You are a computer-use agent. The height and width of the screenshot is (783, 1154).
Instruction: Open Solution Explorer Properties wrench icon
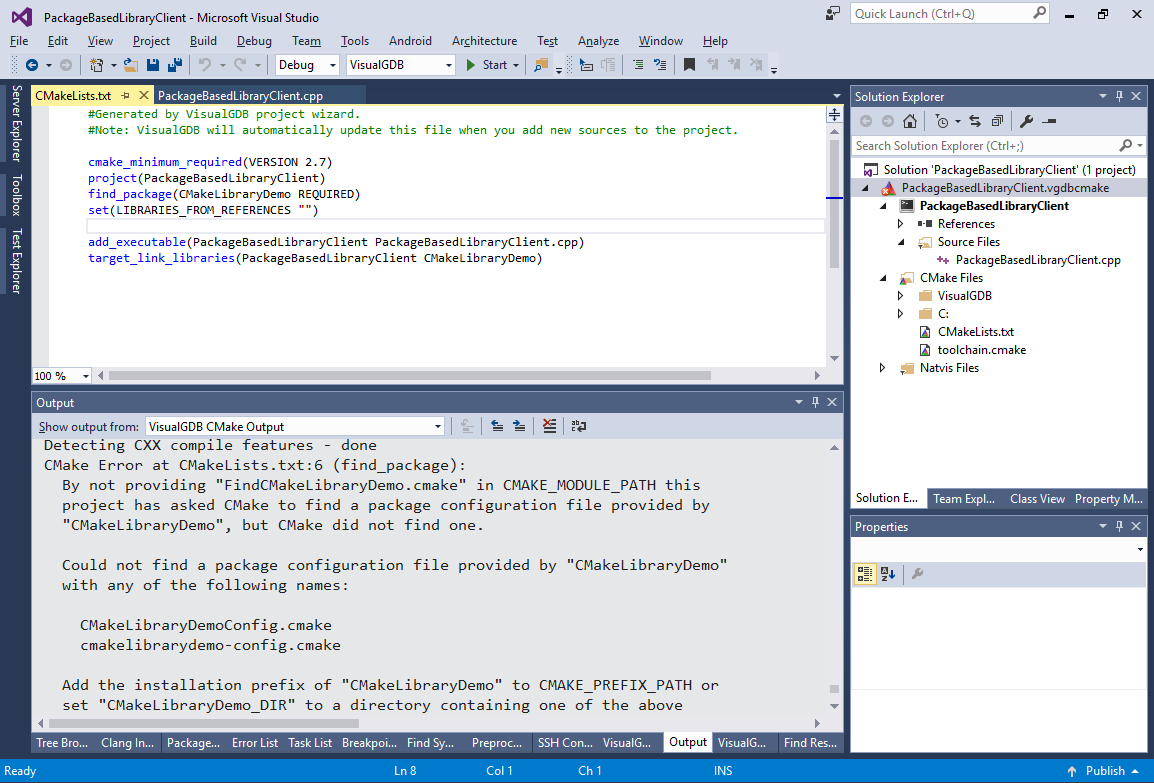(x=1026, y=120)
